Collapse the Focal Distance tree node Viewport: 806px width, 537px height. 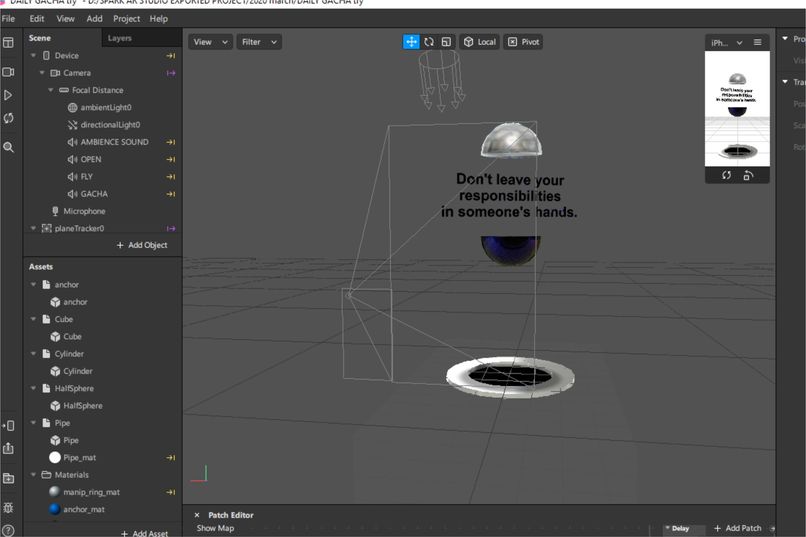click(50, 90)
